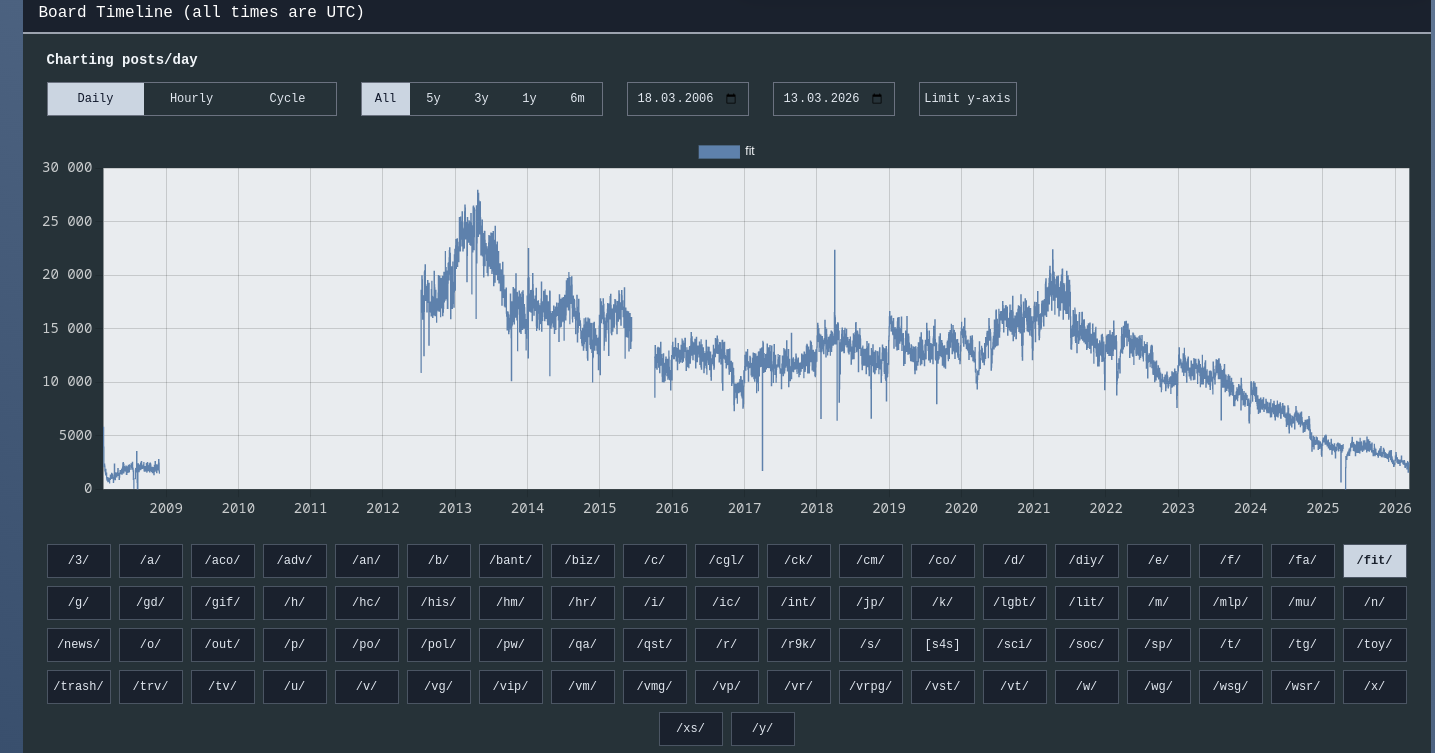Select the All time range
Viewport: 1435px width, 753px height.
tap(386, 99)
